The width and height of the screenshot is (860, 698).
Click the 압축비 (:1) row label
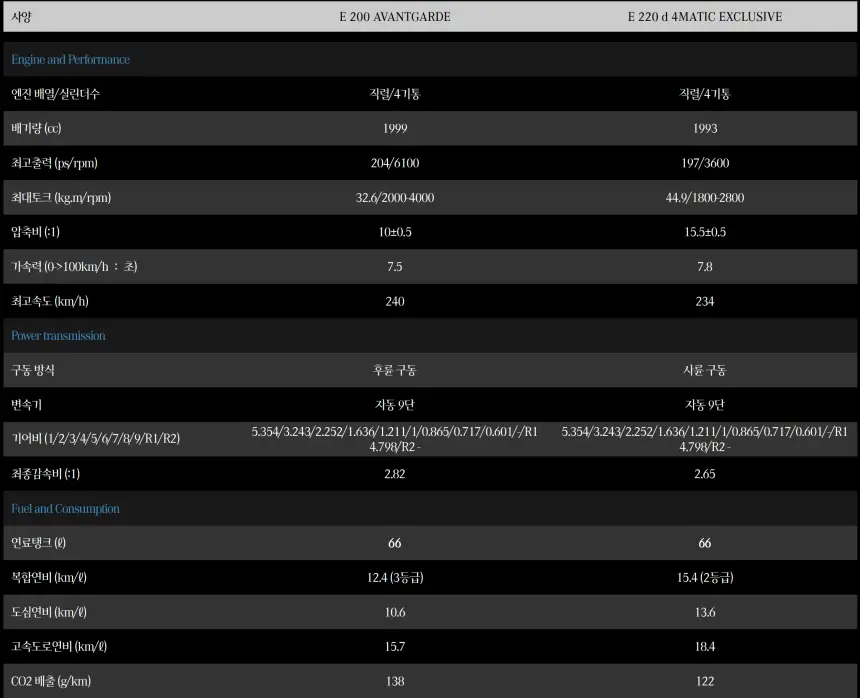35,232
